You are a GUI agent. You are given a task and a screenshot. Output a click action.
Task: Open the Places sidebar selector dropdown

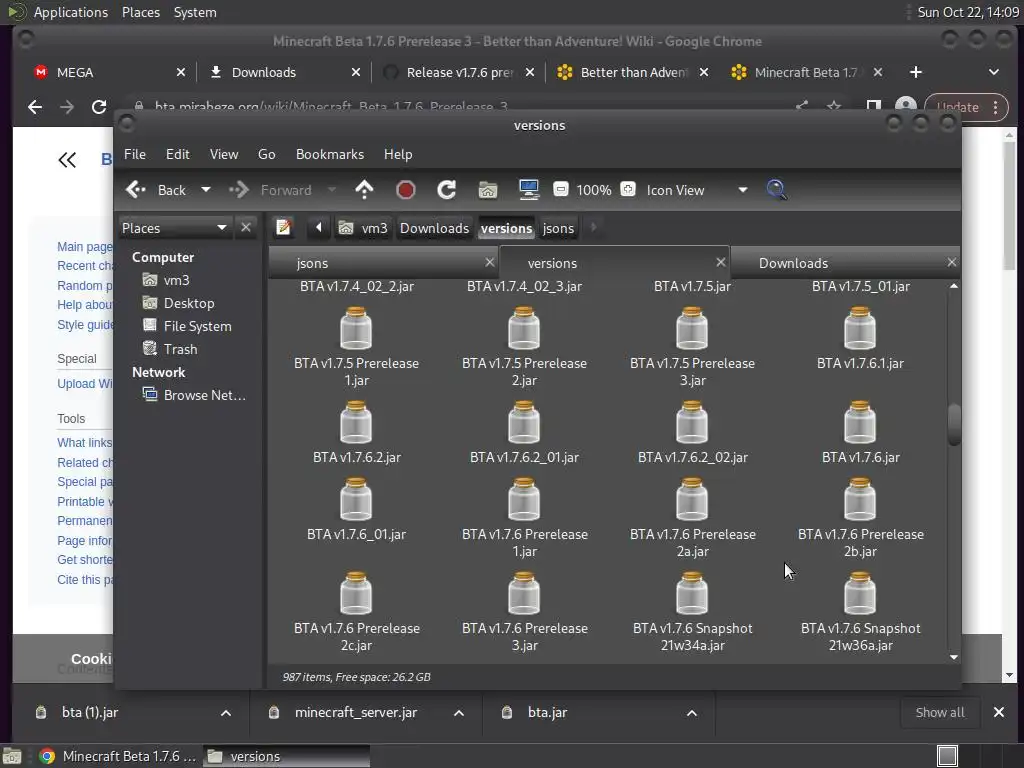pos(174,227)
